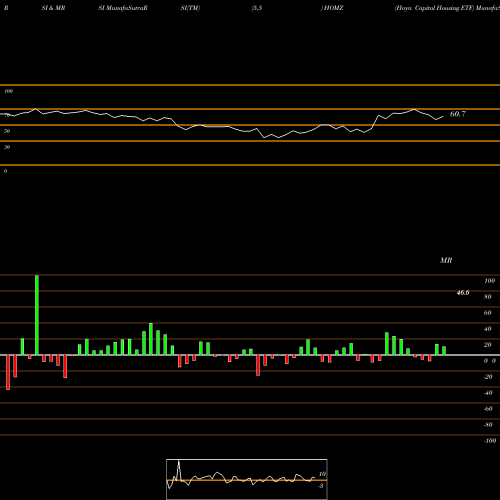The height and width of the screenshot is (500, 500).
Task: Click the -80 label on MR axis
Action: click(x=488, y=425)
